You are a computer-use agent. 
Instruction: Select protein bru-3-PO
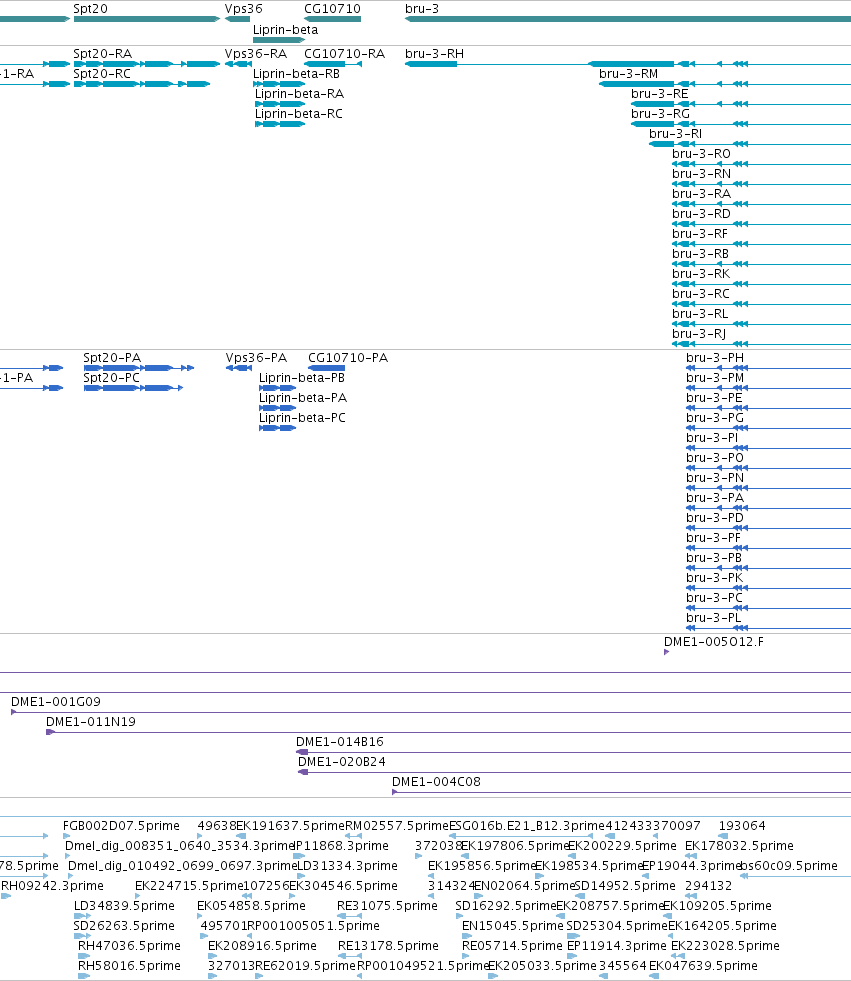click(768, 468)
